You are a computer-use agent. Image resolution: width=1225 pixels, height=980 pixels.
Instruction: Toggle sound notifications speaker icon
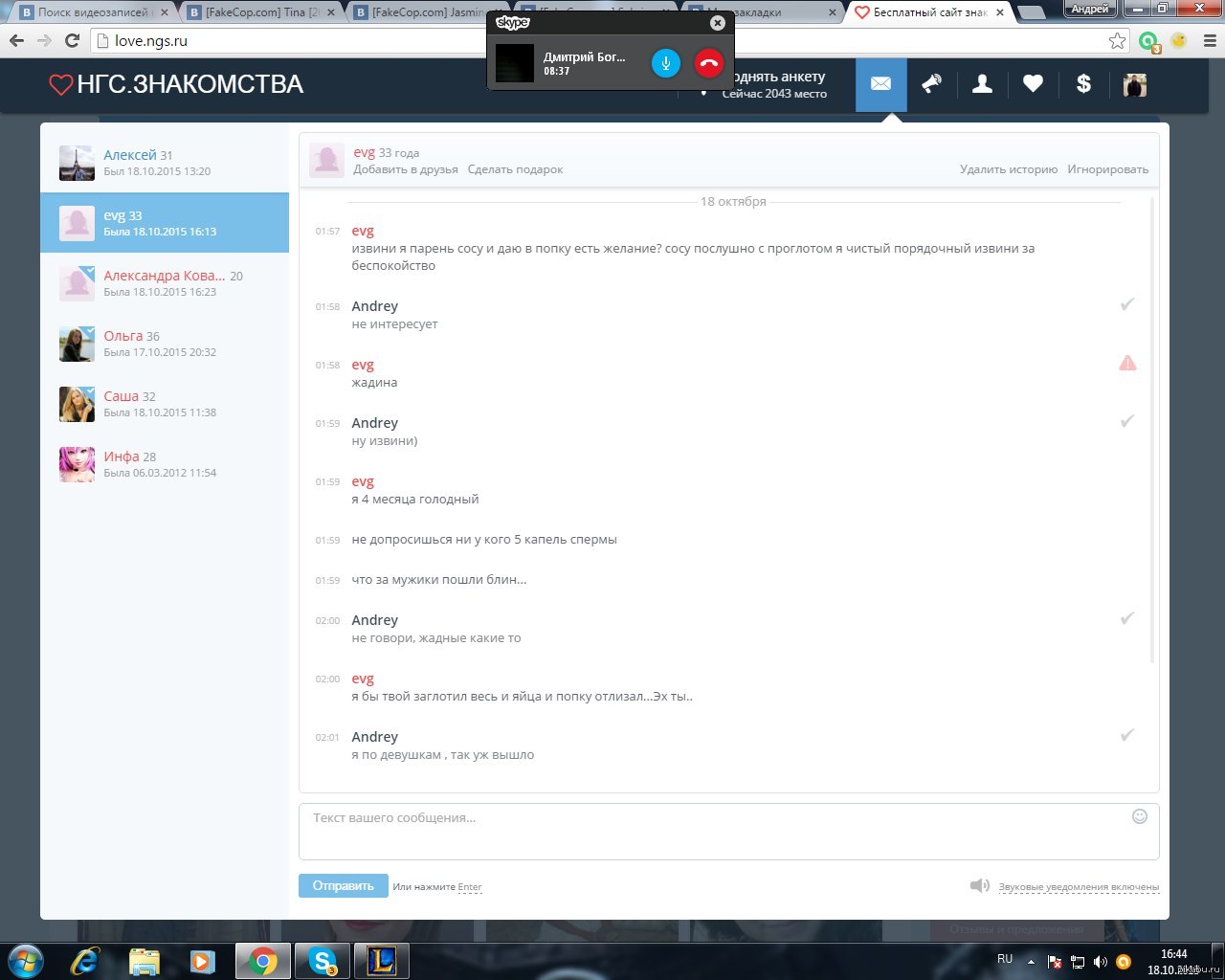click(x=979, y=885)
